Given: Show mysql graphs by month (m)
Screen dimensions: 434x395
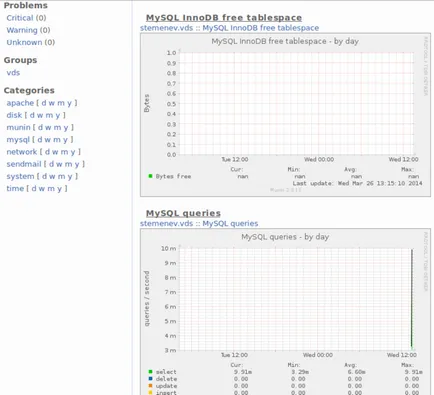Looking at the screenshot, I should [57, 140].
